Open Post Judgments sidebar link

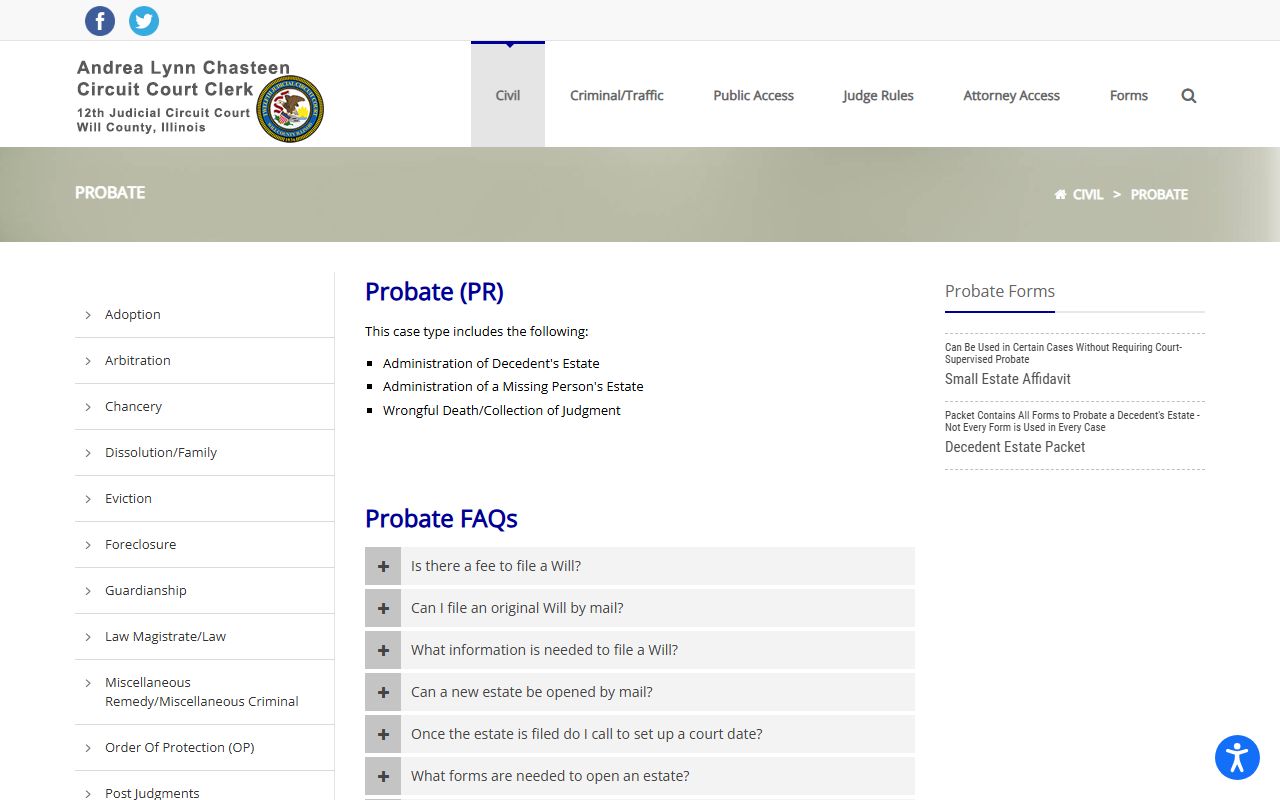click(x=152, y=793)
